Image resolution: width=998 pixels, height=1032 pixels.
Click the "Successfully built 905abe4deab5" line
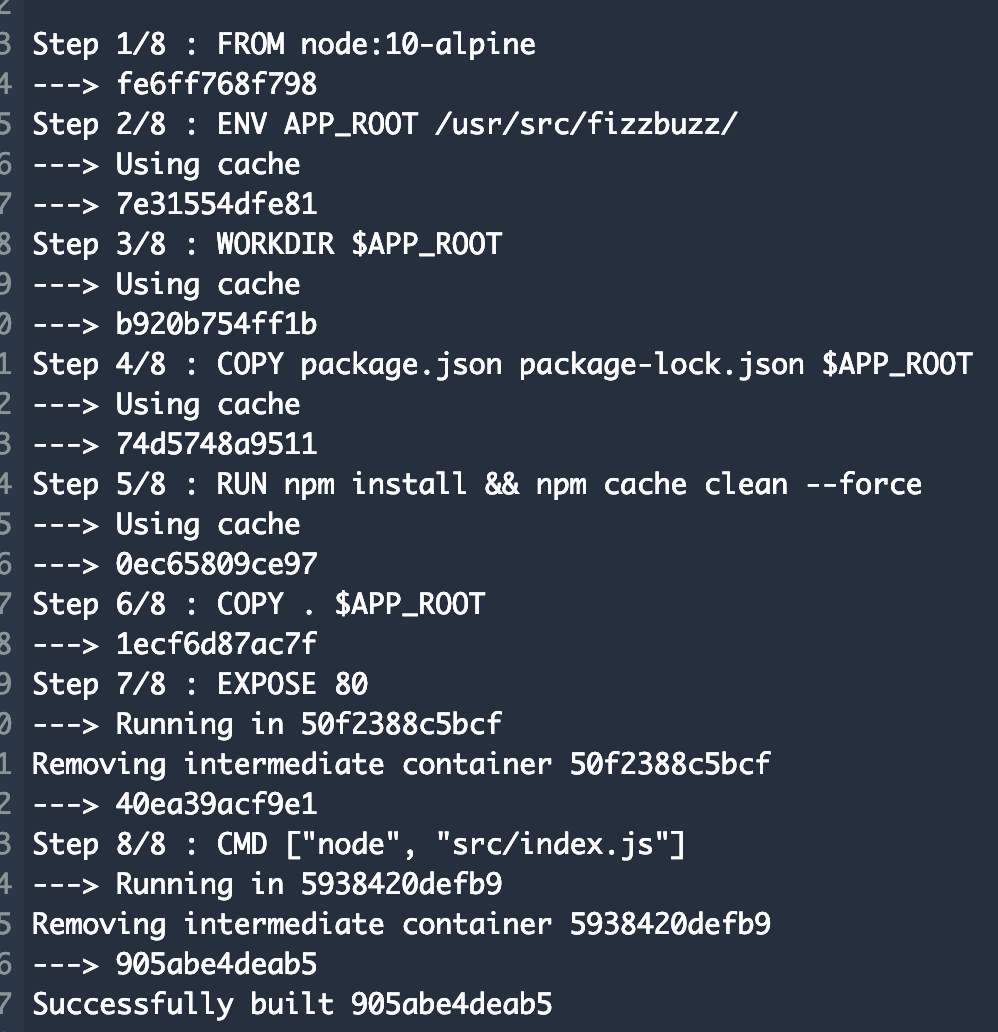292,1004
